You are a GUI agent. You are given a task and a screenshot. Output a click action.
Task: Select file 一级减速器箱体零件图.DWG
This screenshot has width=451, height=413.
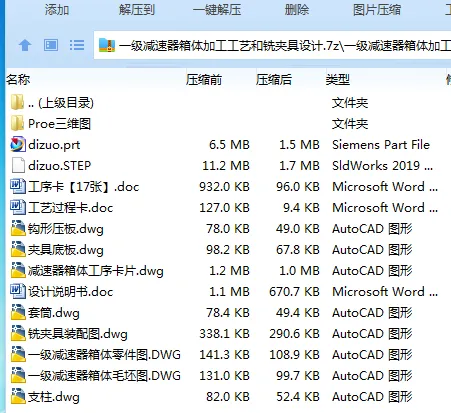(x=104, y=355)
